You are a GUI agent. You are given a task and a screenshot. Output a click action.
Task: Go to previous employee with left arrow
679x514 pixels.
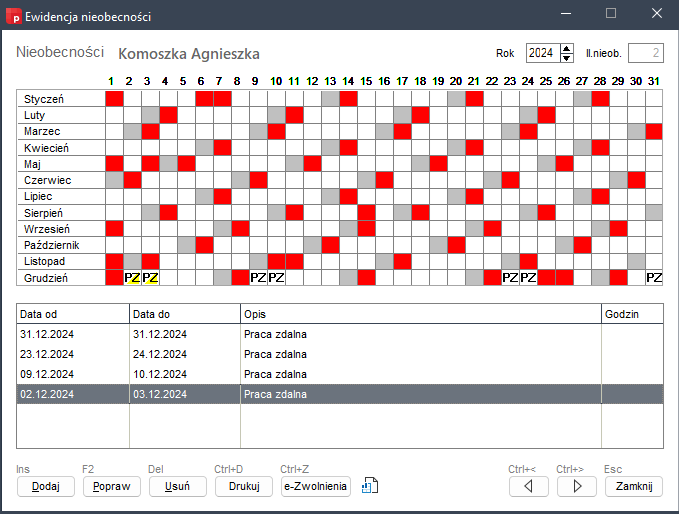tap(529, 487)
